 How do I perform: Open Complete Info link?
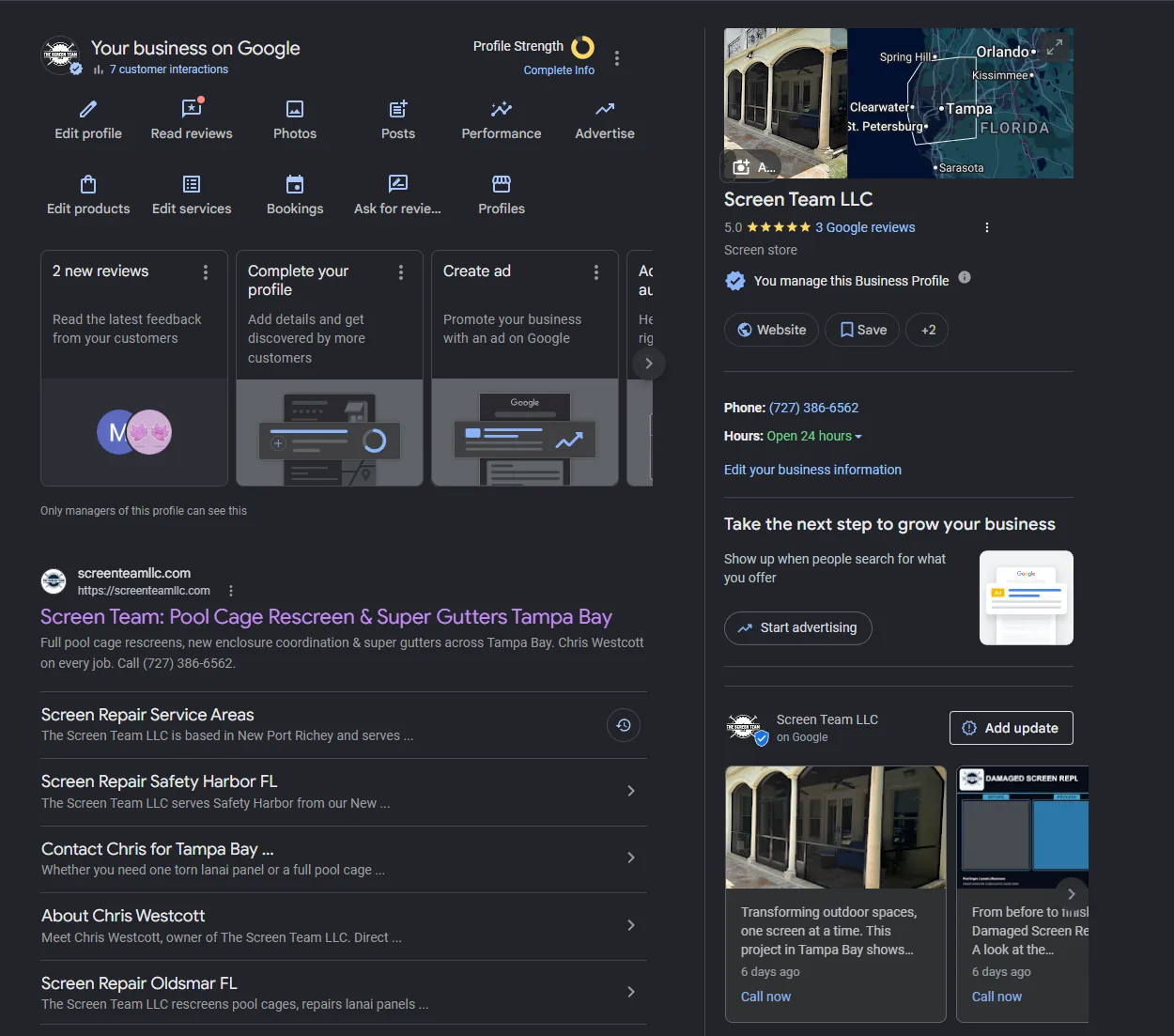pyautogui.click(x=559, y=70)
